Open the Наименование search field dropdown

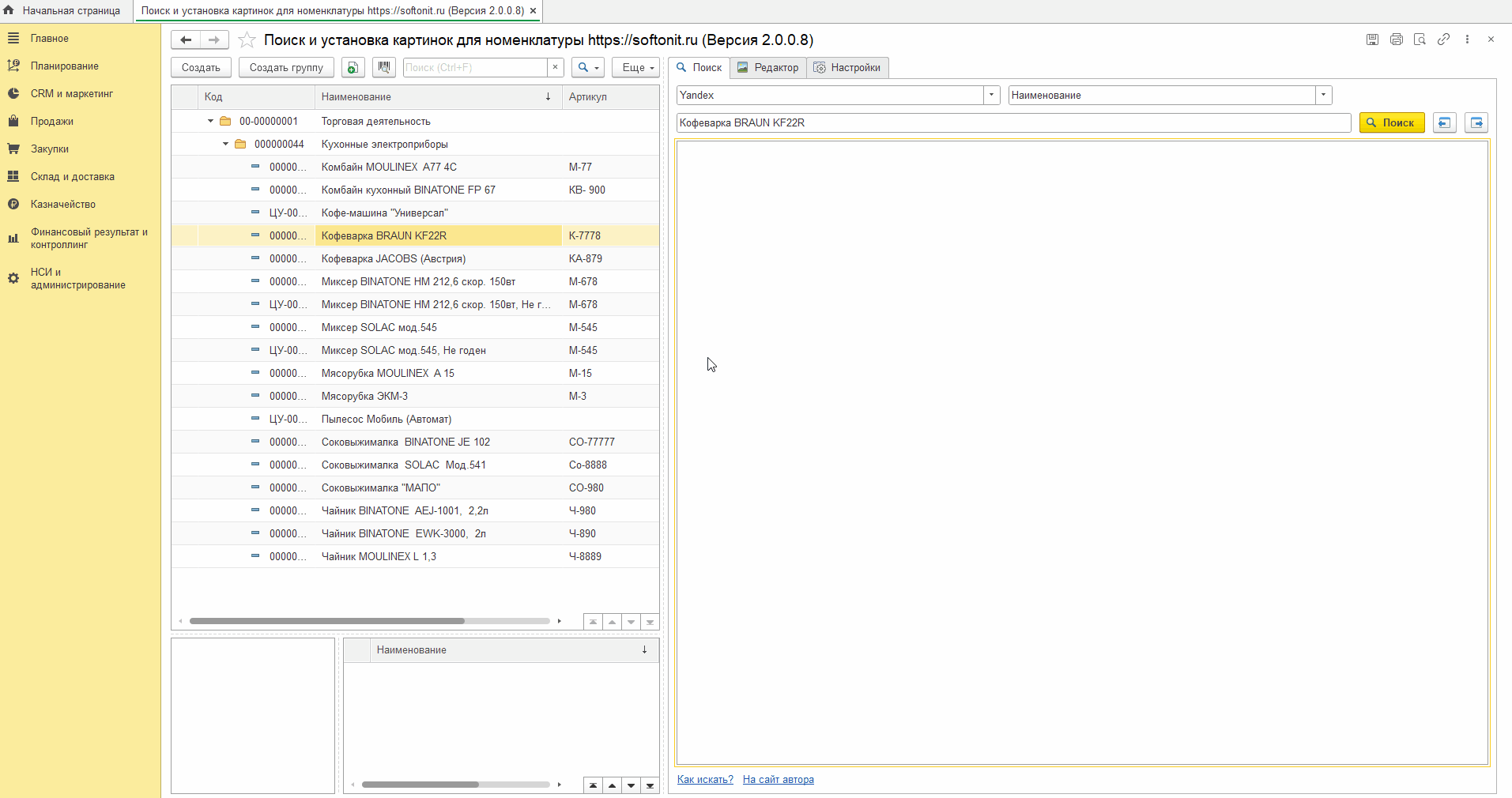pos(1323,96)
